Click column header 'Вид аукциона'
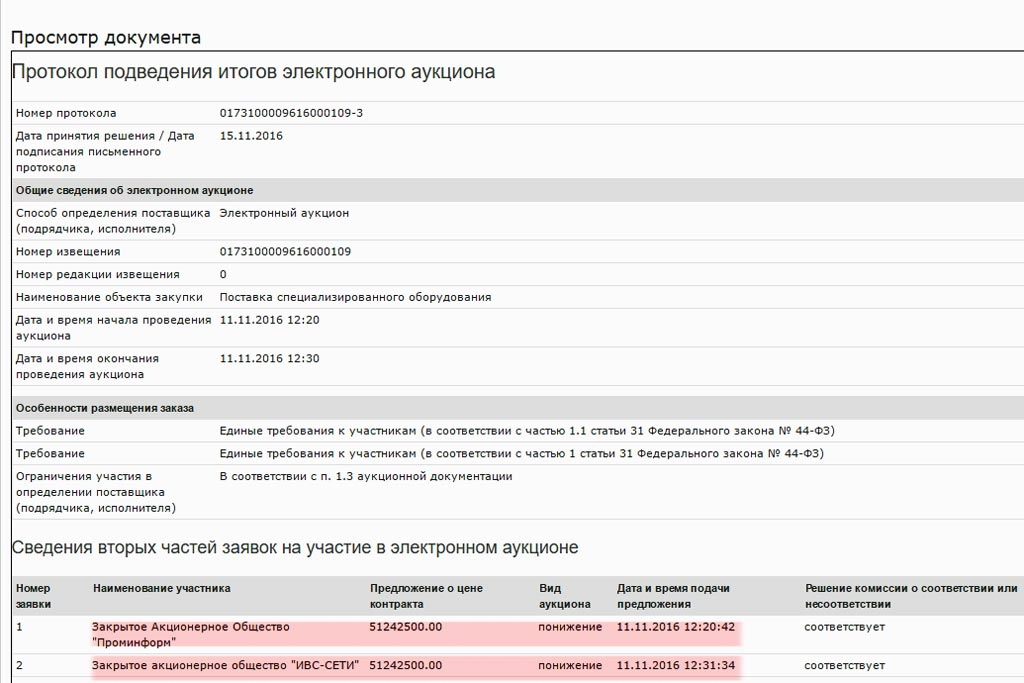The image size is (1024, 683). (x=564, y=596)
